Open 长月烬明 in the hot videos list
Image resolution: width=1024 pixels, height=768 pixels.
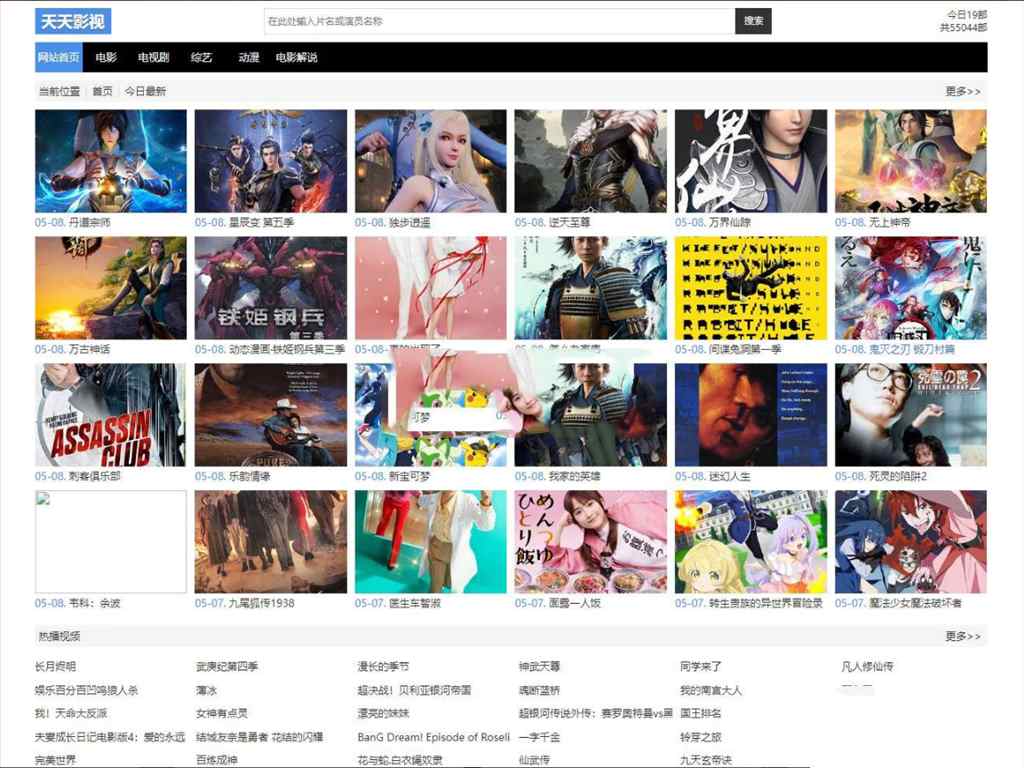(x=56, y=666)
